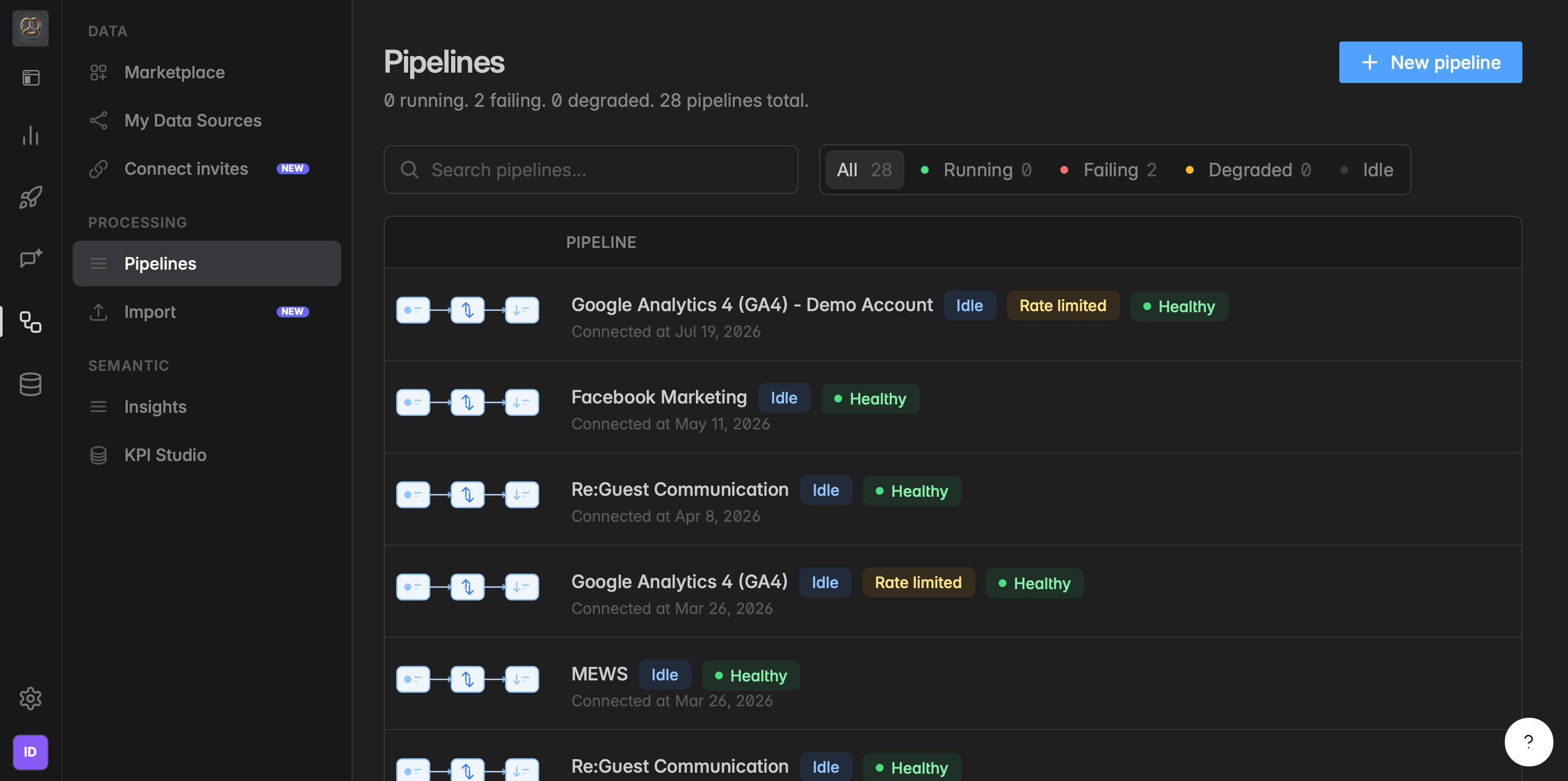Click the Google Analytics 4 (GA4) Mar 26 pipeline diagram
Screen dimensions: 1568x781
click(x=468, y=587)
